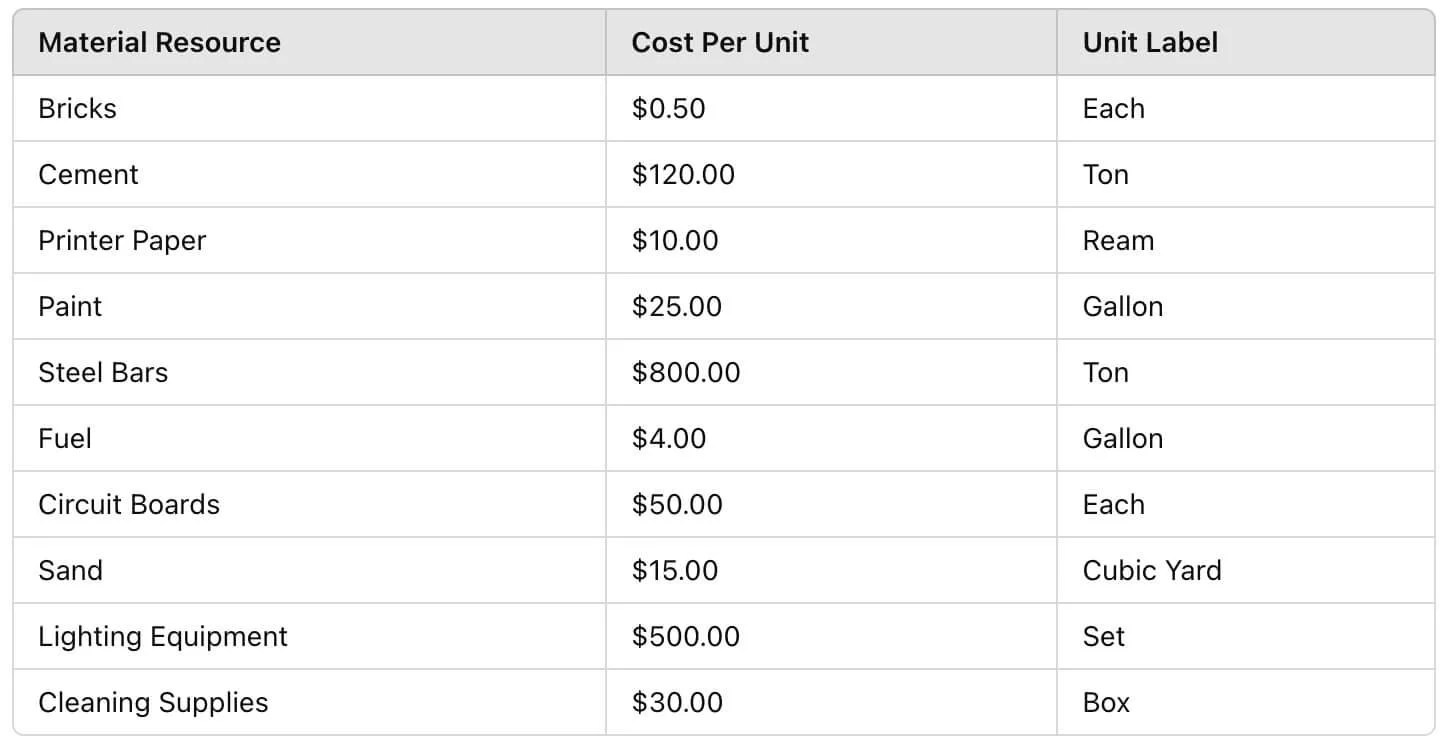Select the Fuel material cell
Viewport: 1446px width, 750px height.
65,439
